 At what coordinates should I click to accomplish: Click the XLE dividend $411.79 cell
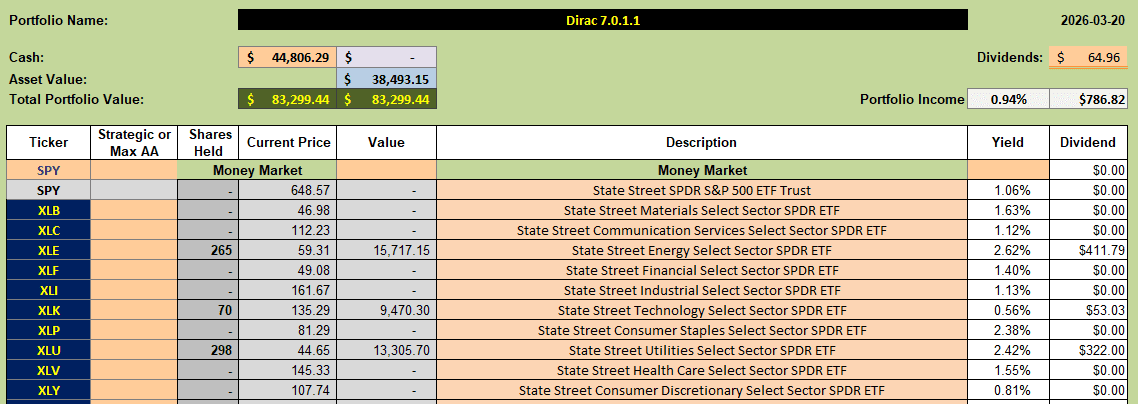(x=1088, y=251)
